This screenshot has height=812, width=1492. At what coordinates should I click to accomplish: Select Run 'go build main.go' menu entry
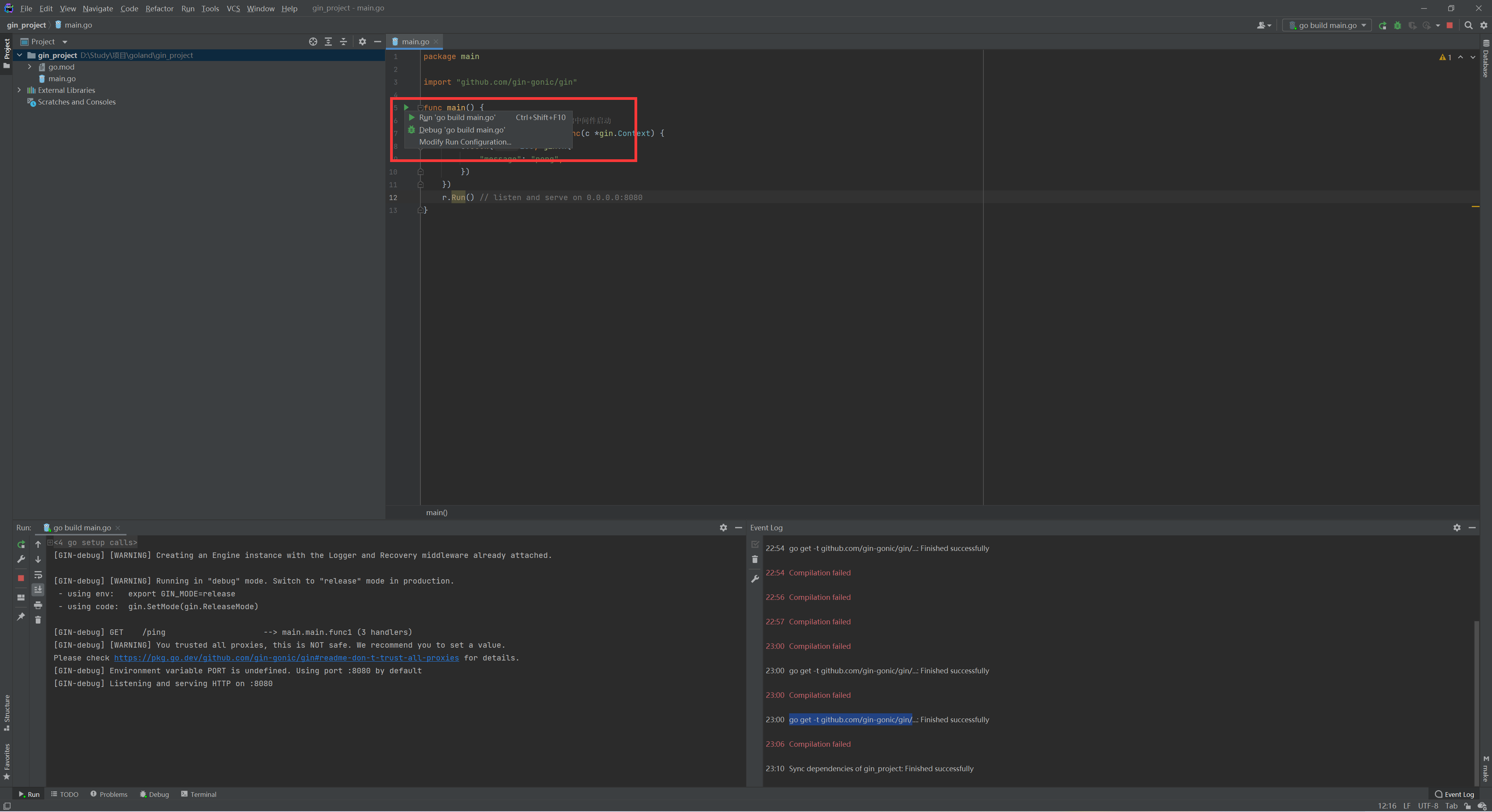tap(457, 118)
